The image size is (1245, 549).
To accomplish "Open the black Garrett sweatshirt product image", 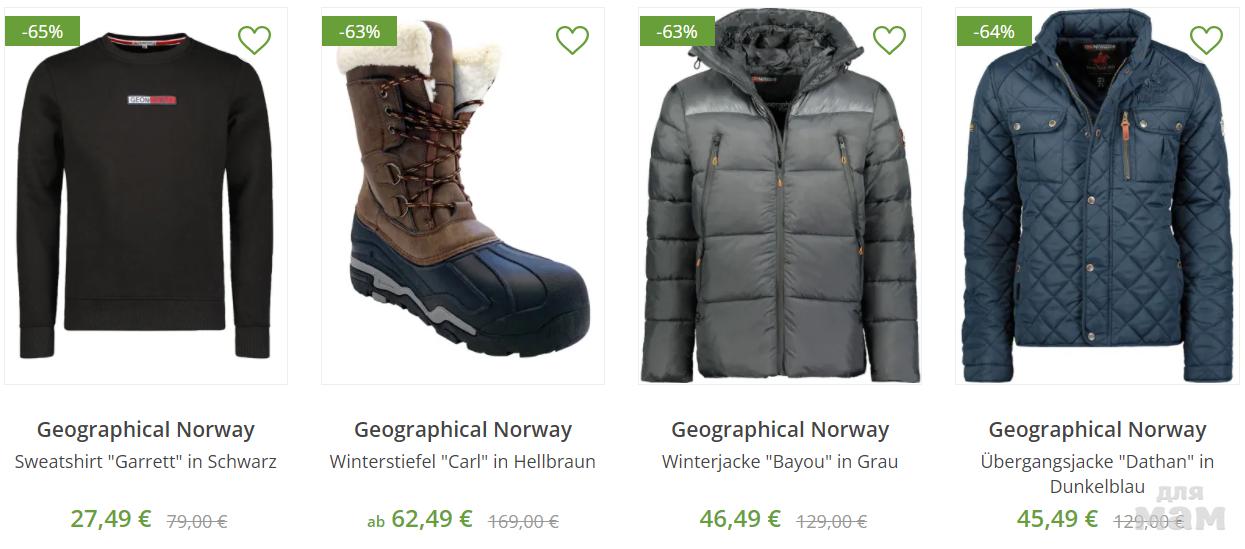I will click(146, 200).
